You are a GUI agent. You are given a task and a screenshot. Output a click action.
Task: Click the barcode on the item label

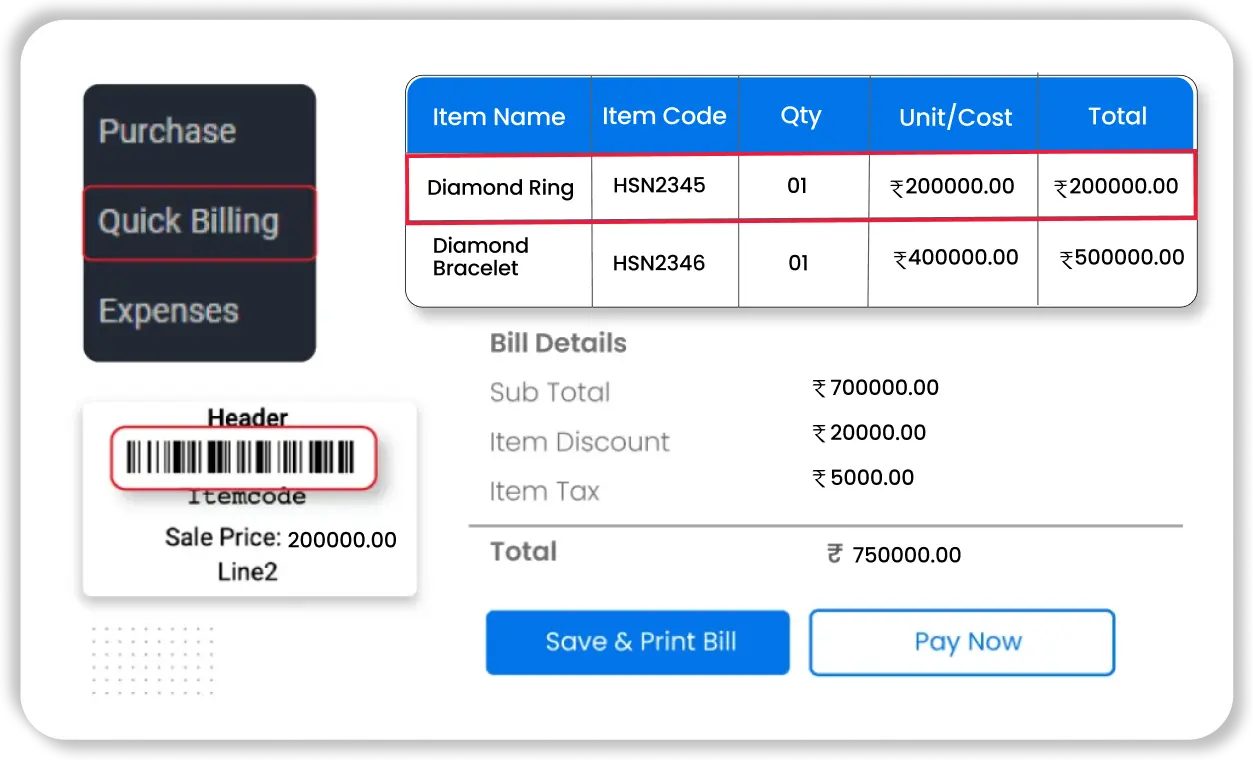click(x=243, y=457)
